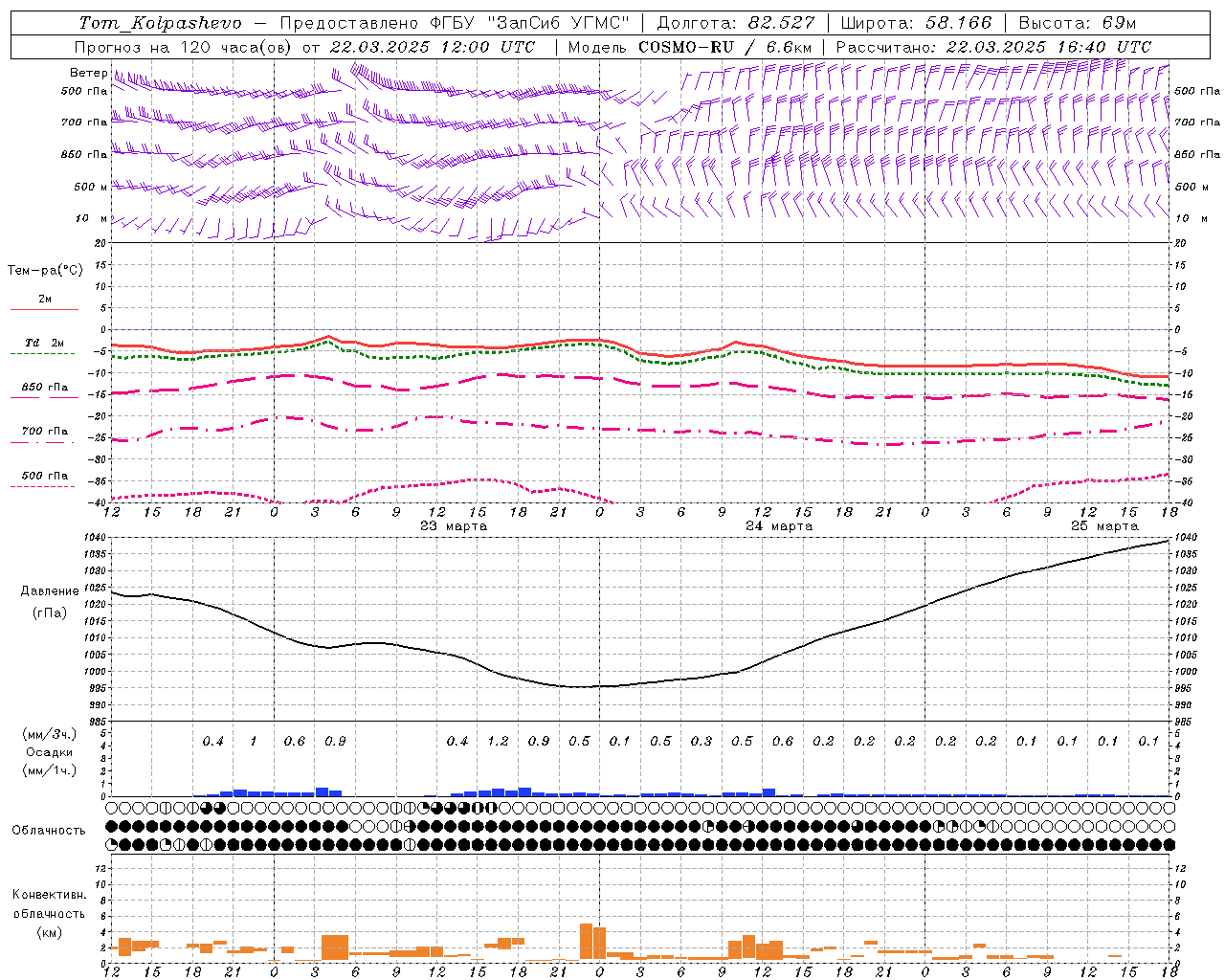This screenshot has height=980, width=1225.
Task: Click the 24 марта date label
Action: (x=779, y=526)
